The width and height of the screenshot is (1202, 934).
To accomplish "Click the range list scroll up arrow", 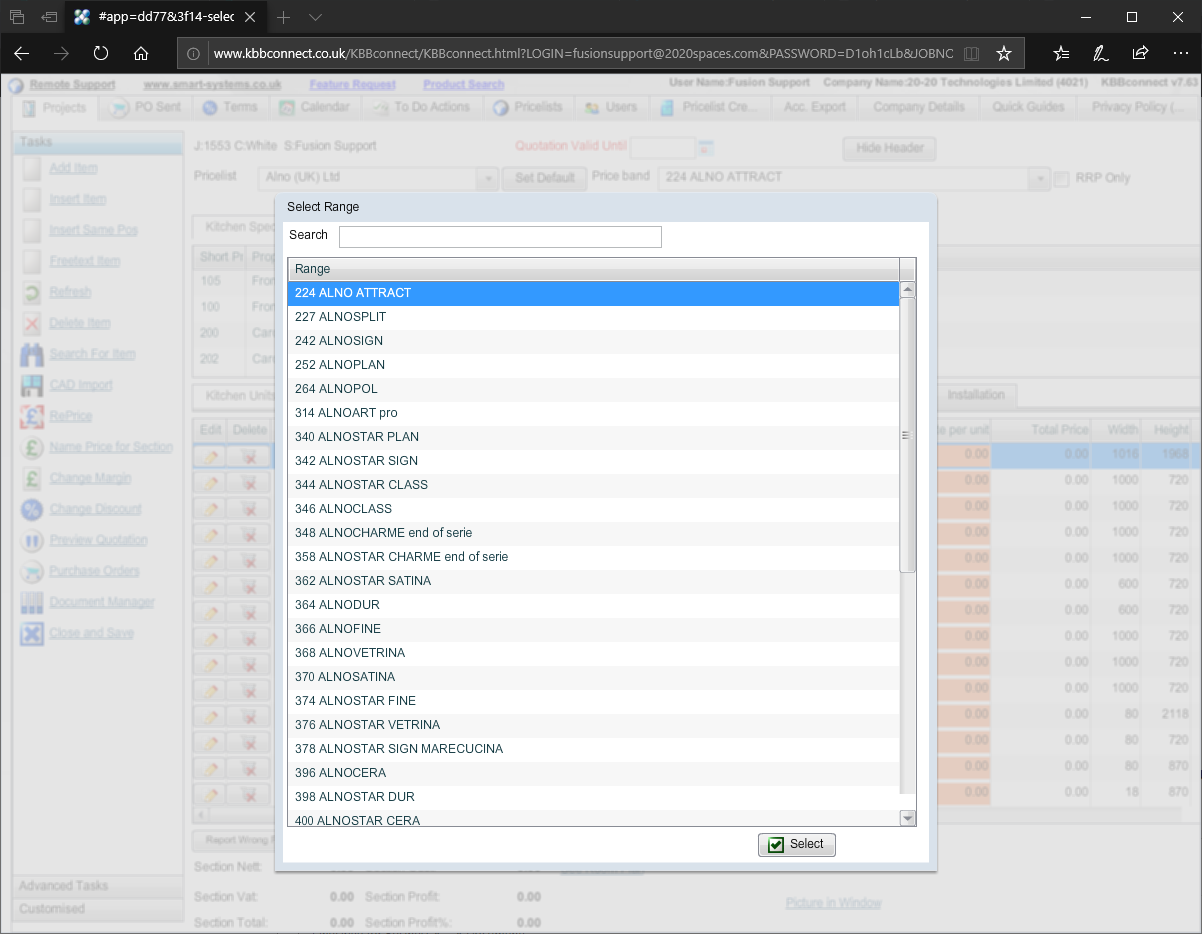I will tap(908, 290).
